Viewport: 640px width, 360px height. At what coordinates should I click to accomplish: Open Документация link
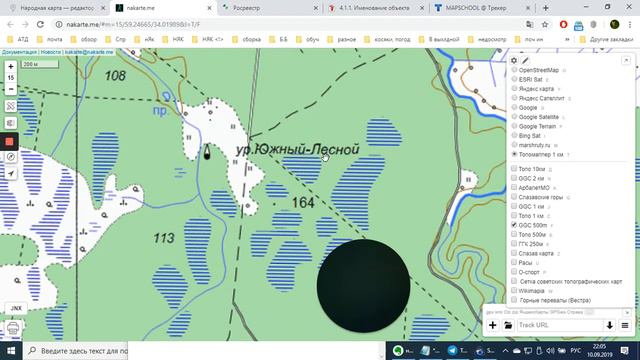(x=19, y=52)
